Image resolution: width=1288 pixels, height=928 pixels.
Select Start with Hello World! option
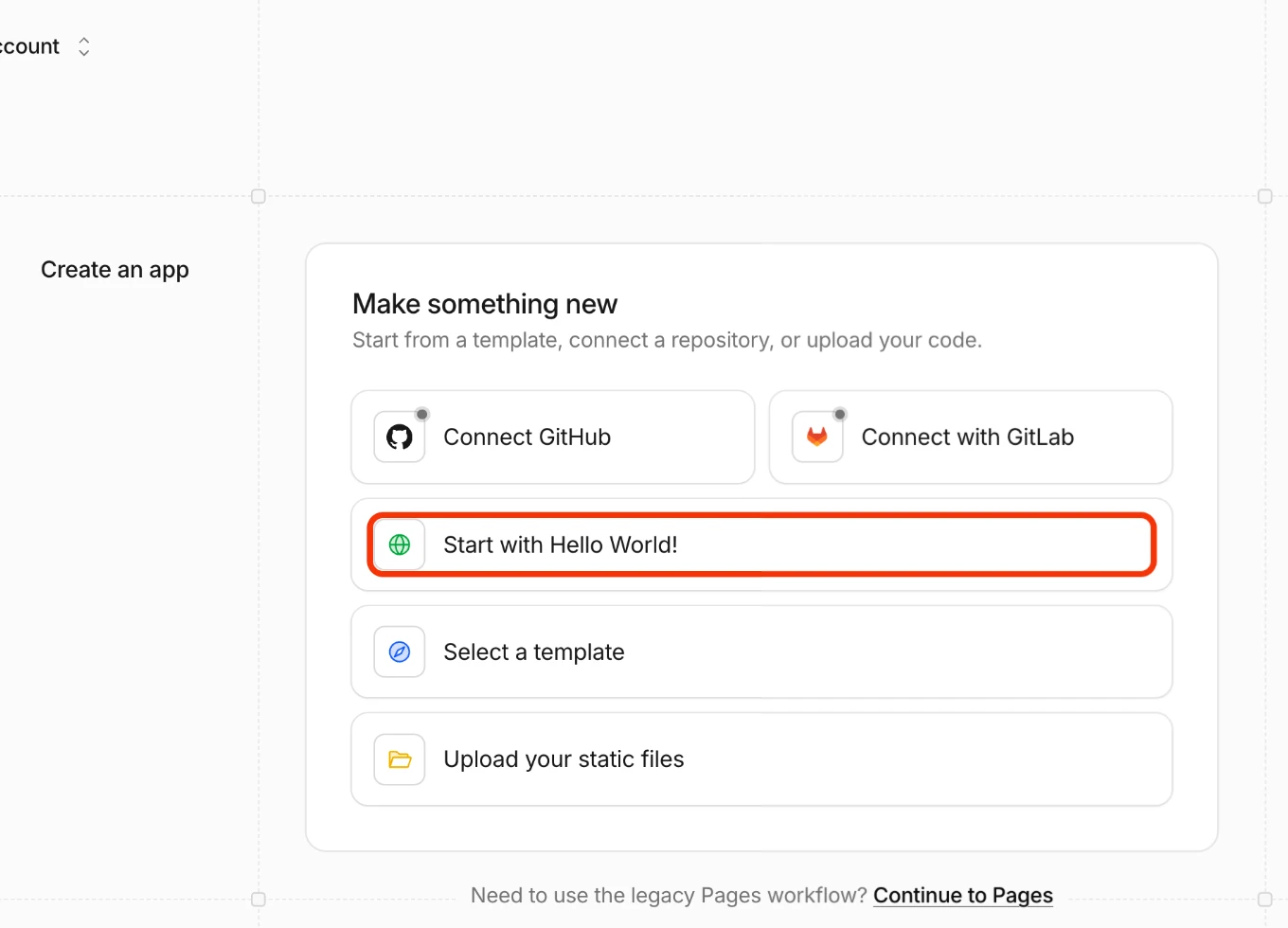click(761, 544)
